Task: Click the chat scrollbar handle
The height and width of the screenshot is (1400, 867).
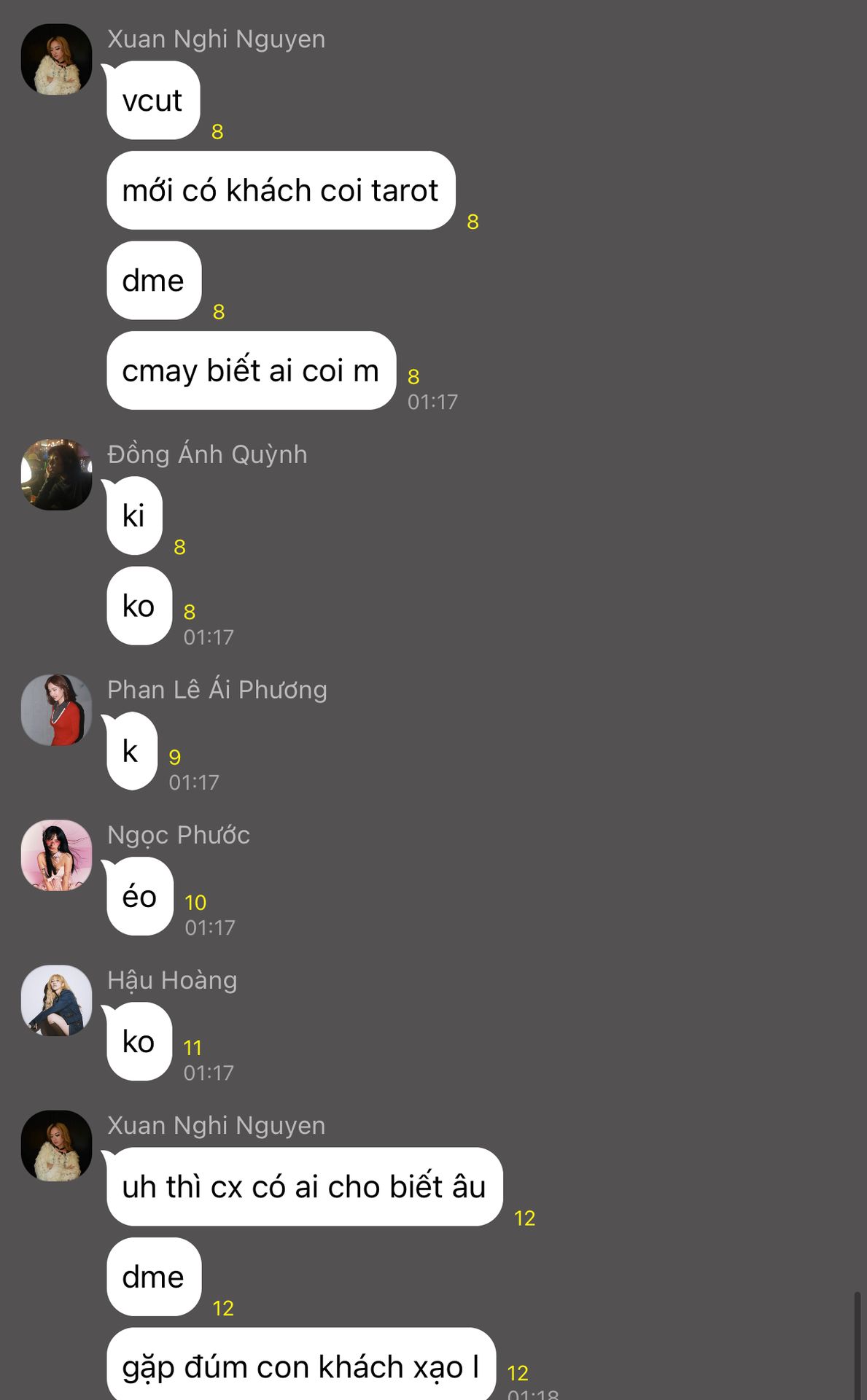Action: [858, 1345]
